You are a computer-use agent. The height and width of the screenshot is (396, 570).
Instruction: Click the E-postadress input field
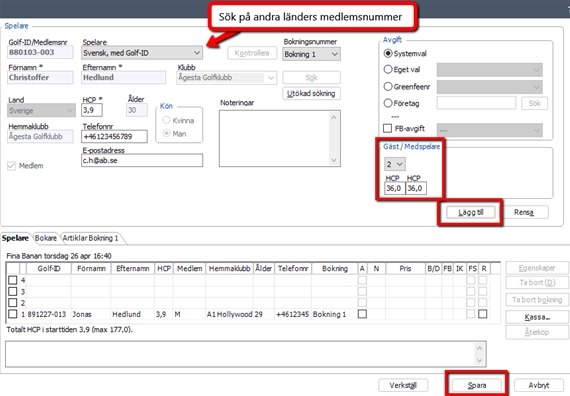coord(142,160)
